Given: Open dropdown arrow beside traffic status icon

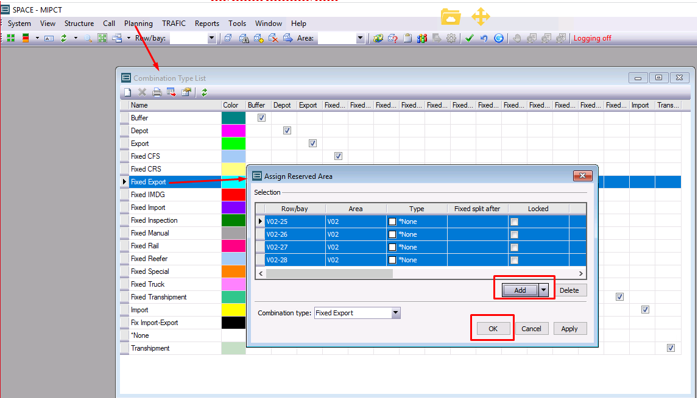Looking at the screenshot, I should (37, 38).
